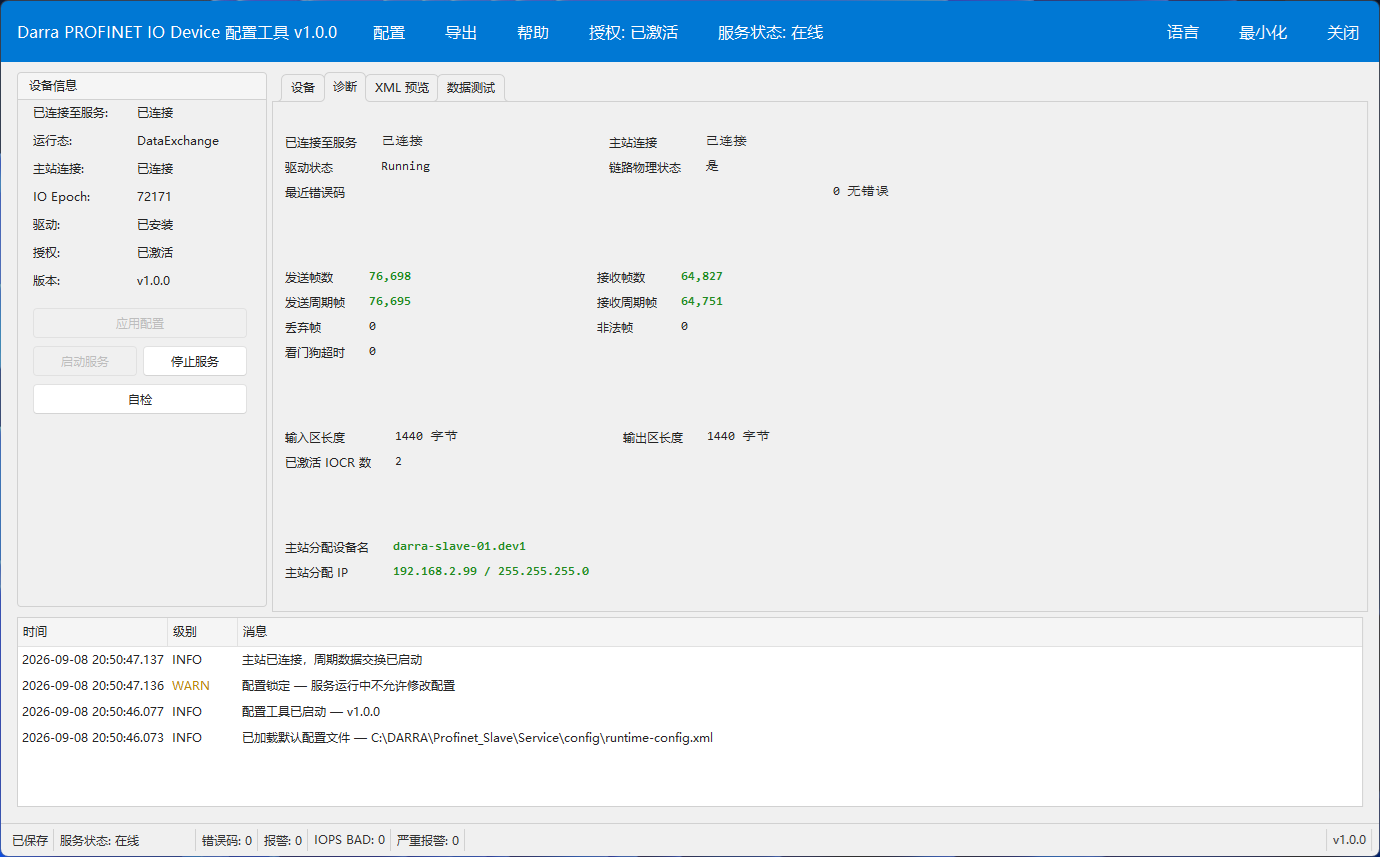Click the IP value 192.168.2.99 / 255.255.255.0

(491, 571)
